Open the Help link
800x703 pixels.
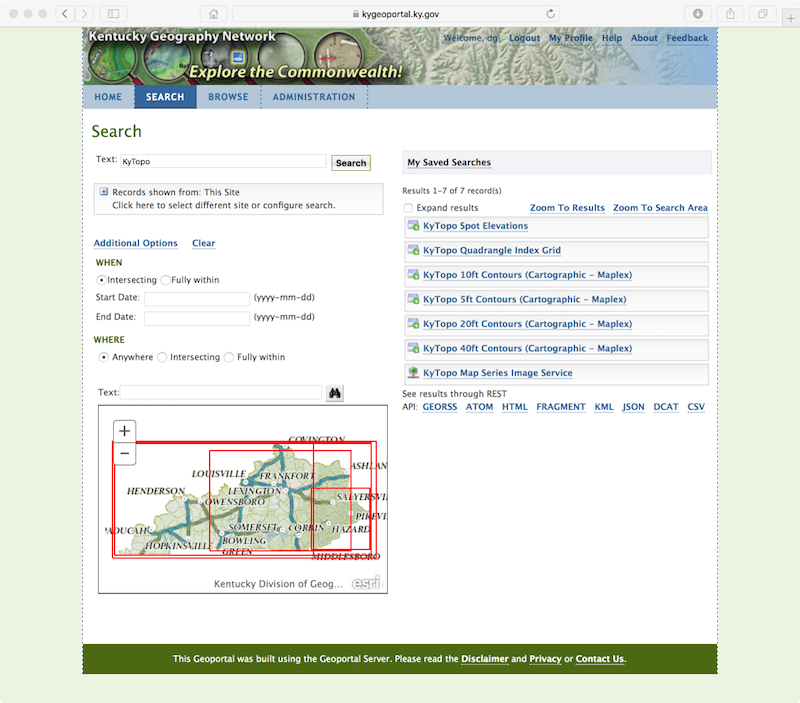click(612, 38)
